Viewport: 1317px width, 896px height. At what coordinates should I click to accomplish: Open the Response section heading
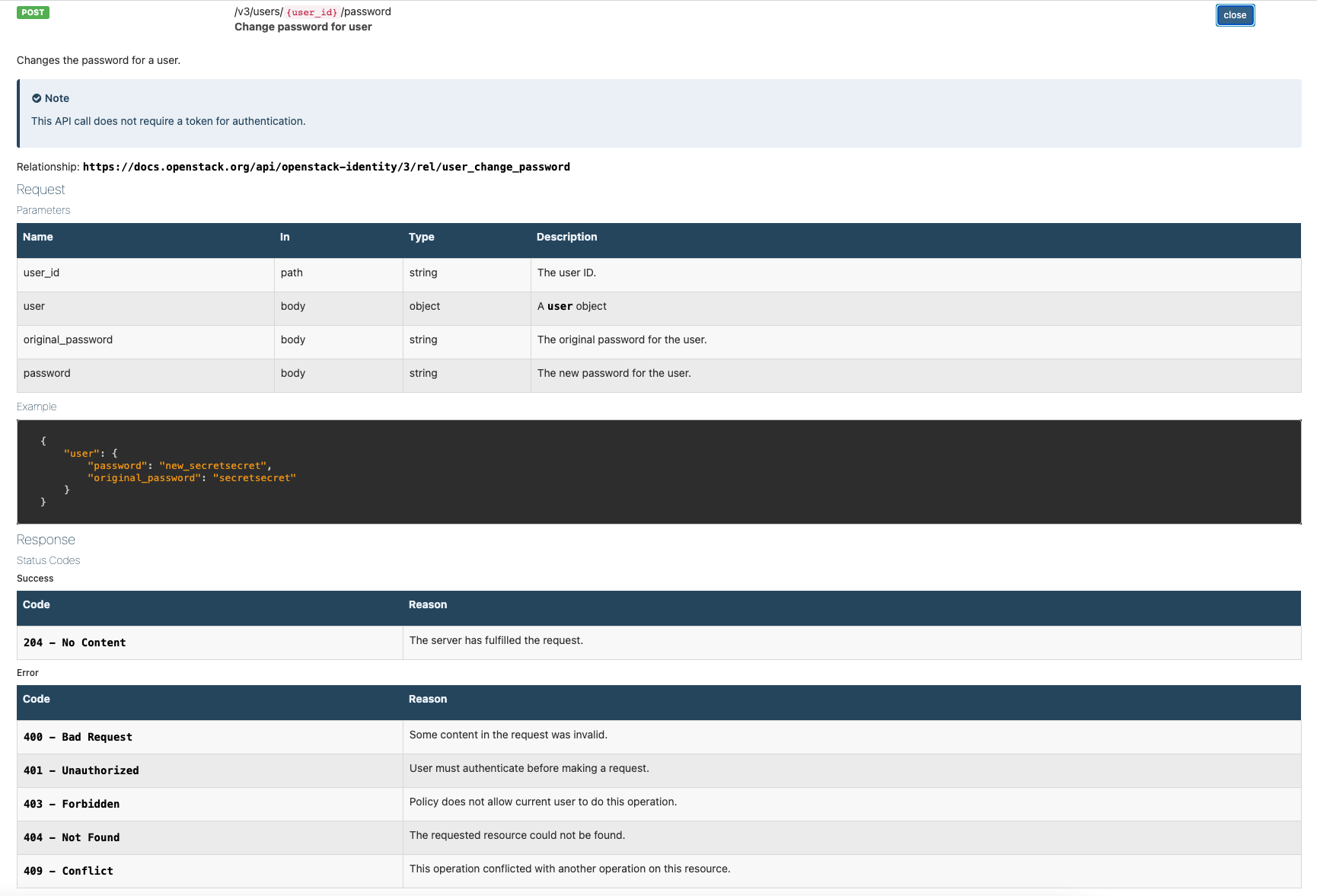(46, 540)
